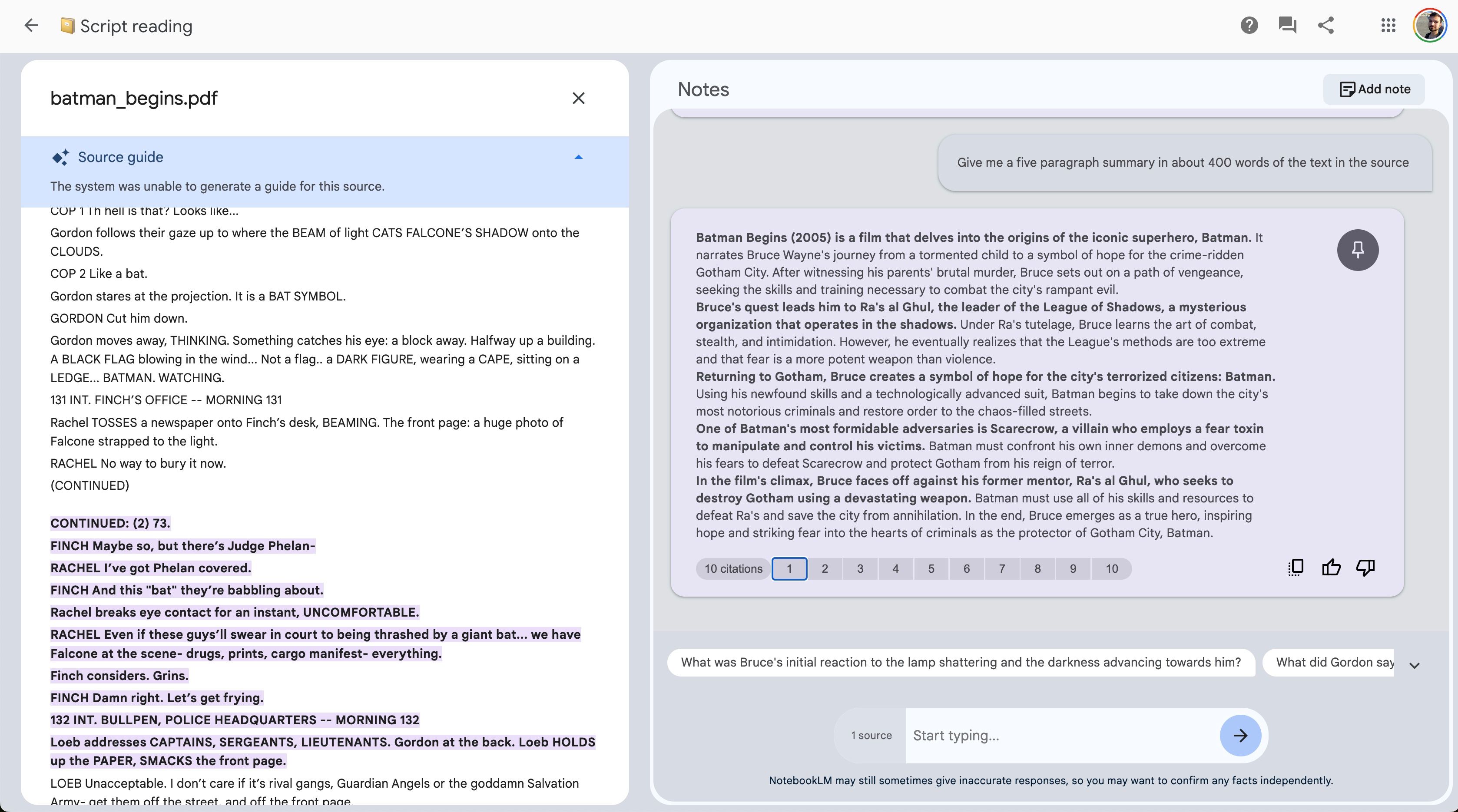Click the 10 citations label

click(733, 569)
